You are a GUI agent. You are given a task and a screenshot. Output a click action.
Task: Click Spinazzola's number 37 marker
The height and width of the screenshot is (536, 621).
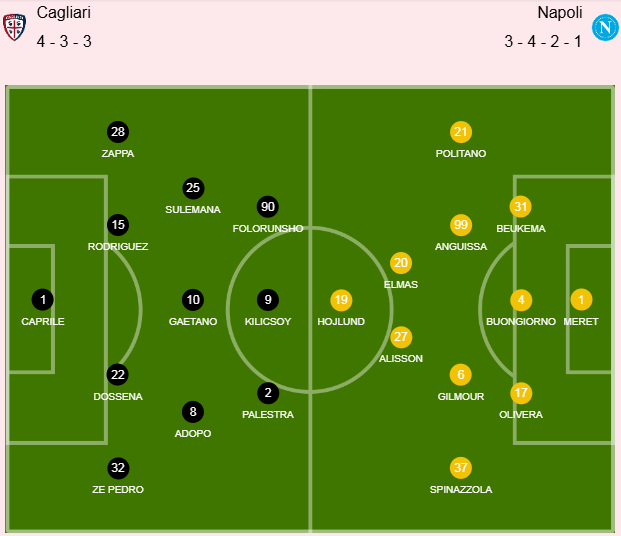coord(461,467)
